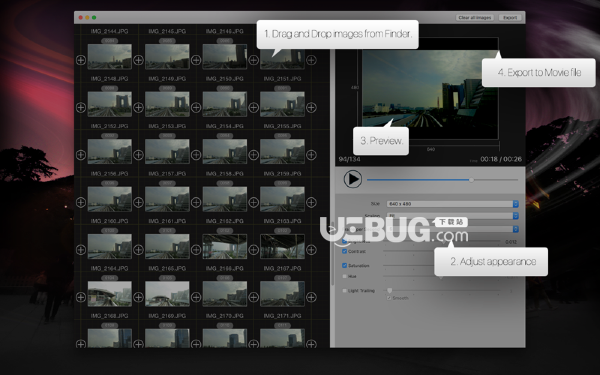The width and height of the screenshot is (600, 375).
Task: Click the plus icon between IMG_2158 and IMG_2159
Action: (253, 202)
